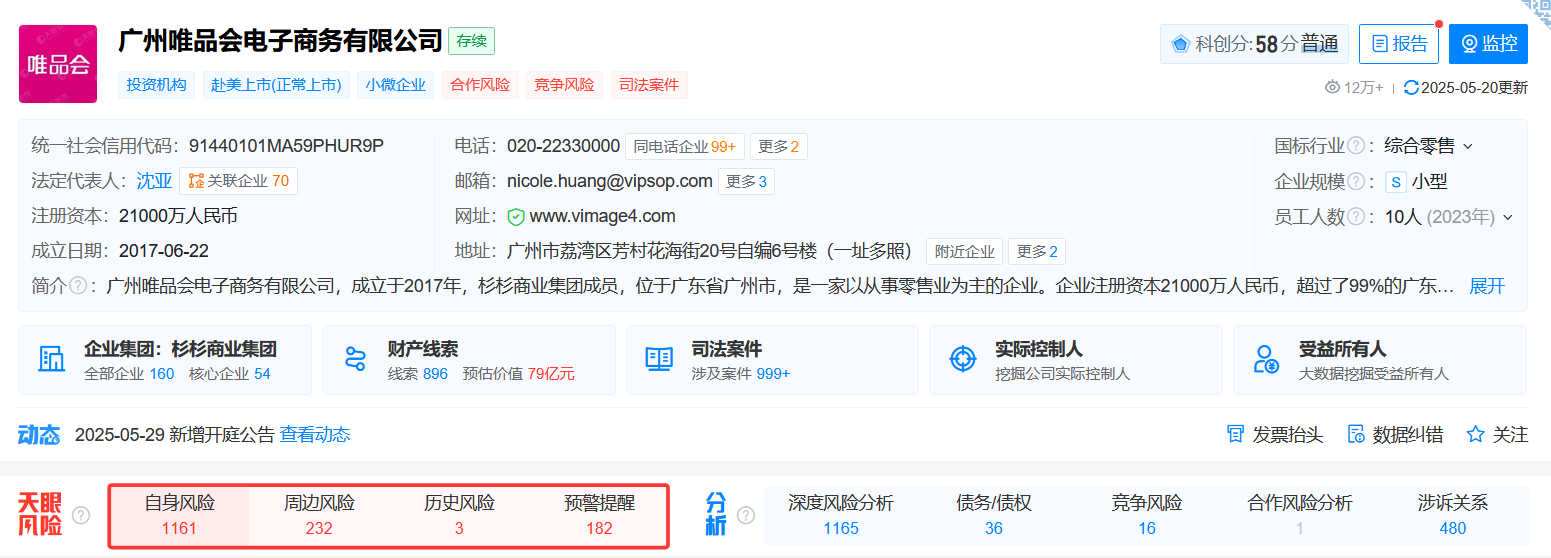The height and width of the screenshot is (558, 1551).
Task: Click the eye views icon near 12万+
Action: pyautogui.click(x=1332, y=87)
